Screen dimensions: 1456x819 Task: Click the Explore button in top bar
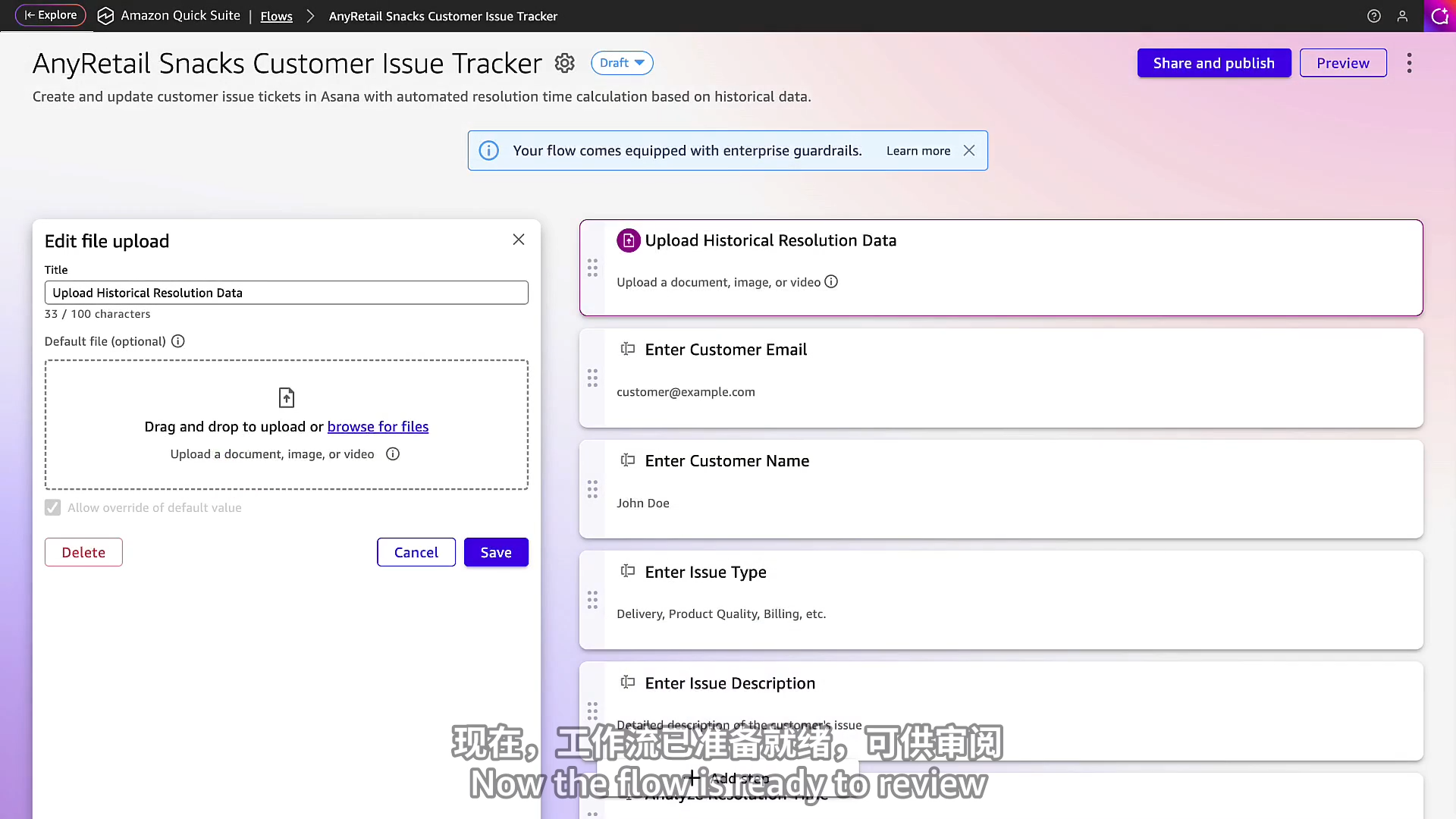(50, 15)
